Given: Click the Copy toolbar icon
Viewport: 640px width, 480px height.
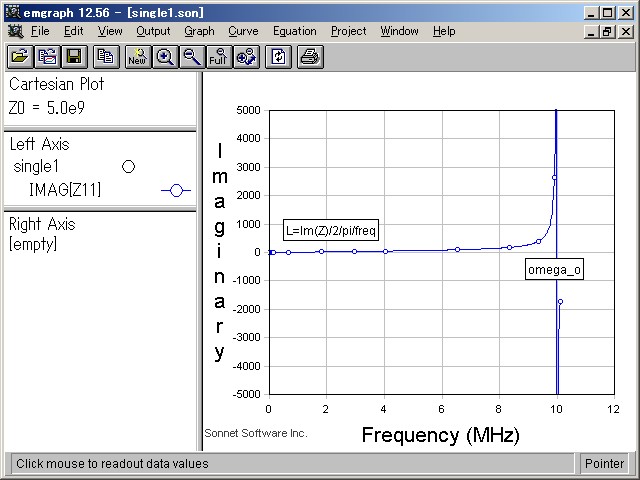Looking at the screenshot, I should (x=106, y=57).
